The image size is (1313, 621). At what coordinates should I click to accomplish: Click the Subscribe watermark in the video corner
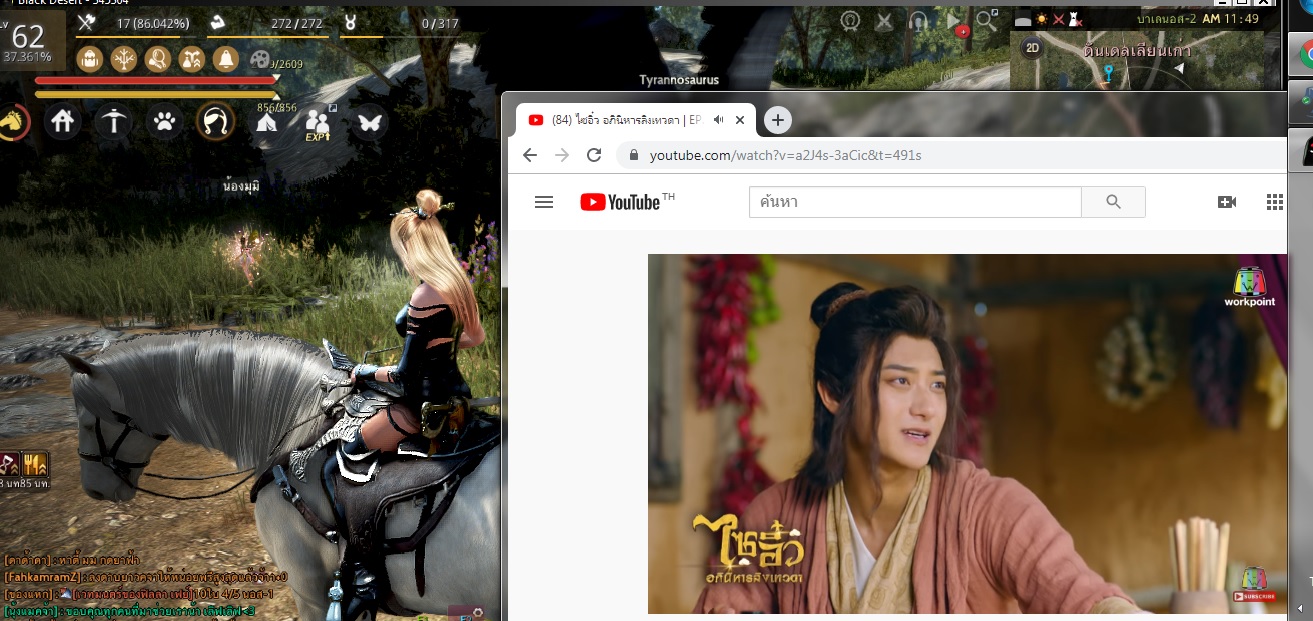point(1254,586)
